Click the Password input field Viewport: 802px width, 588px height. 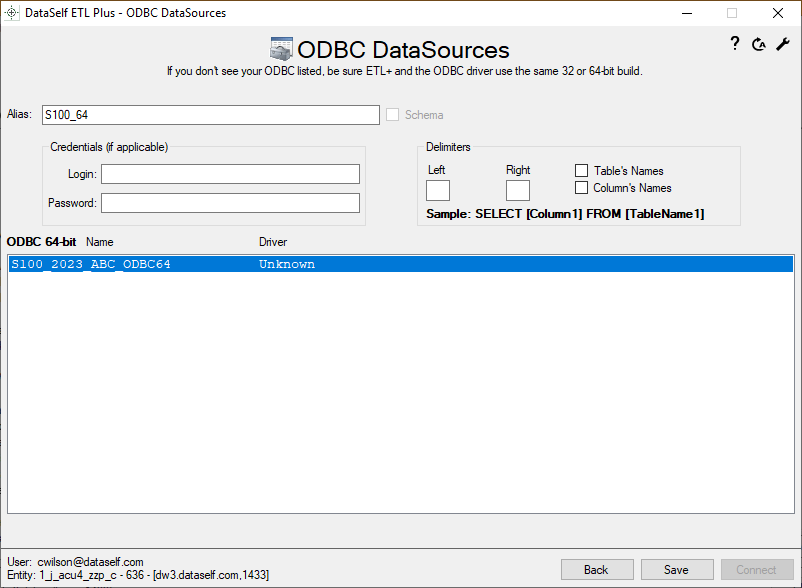[230, 203]
